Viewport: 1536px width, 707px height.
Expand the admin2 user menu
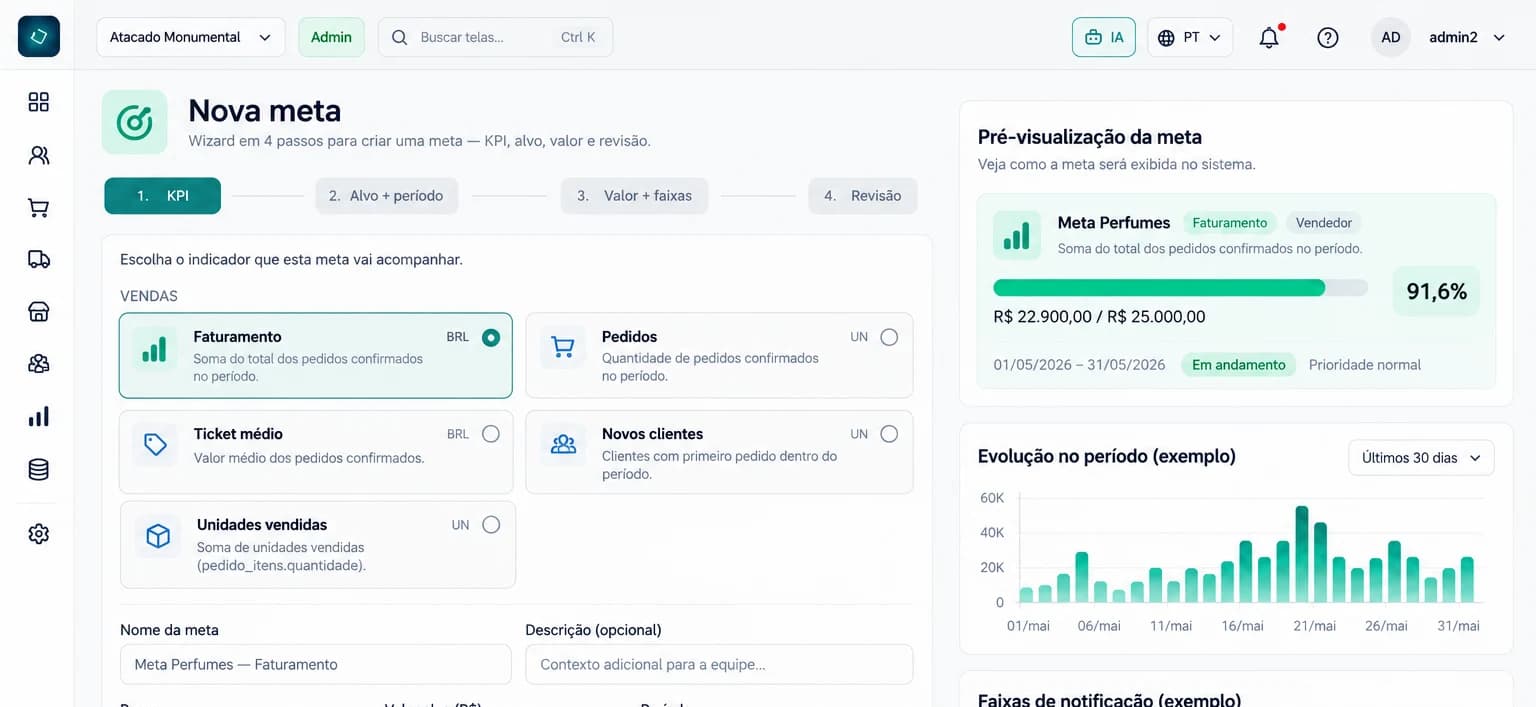coord(1467,37)
